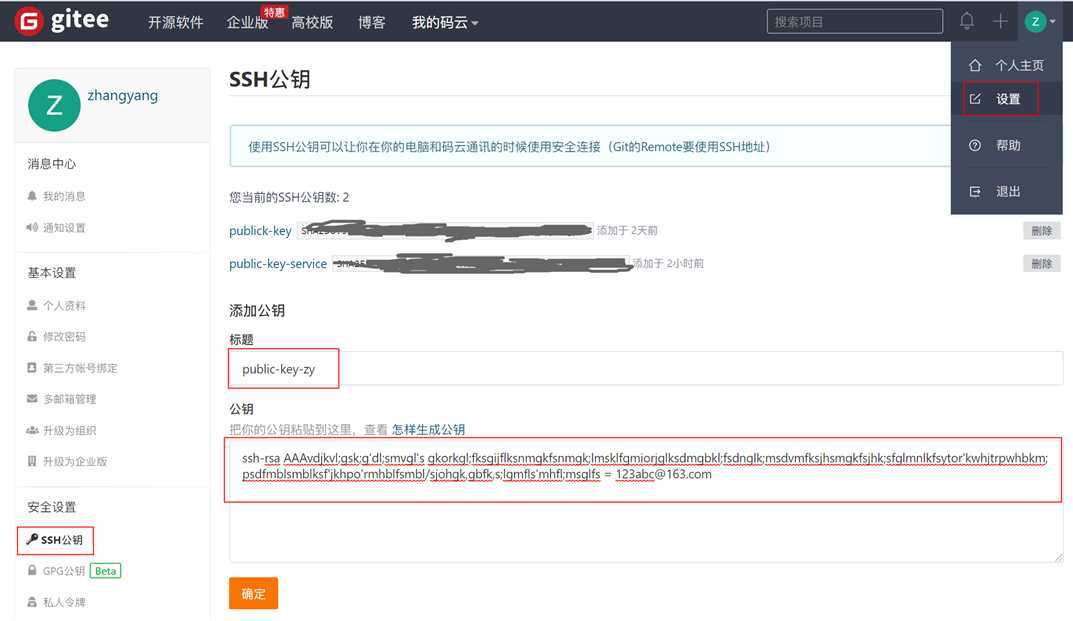The width and height of the screenshot is (1073, 621).
Task: Click the bell icon next to 我的消息
Action: (x=31, y=196)
